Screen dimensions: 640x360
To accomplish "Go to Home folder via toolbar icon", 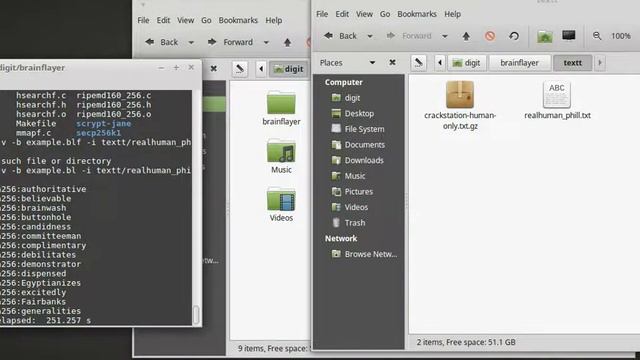I will point(544,36).
